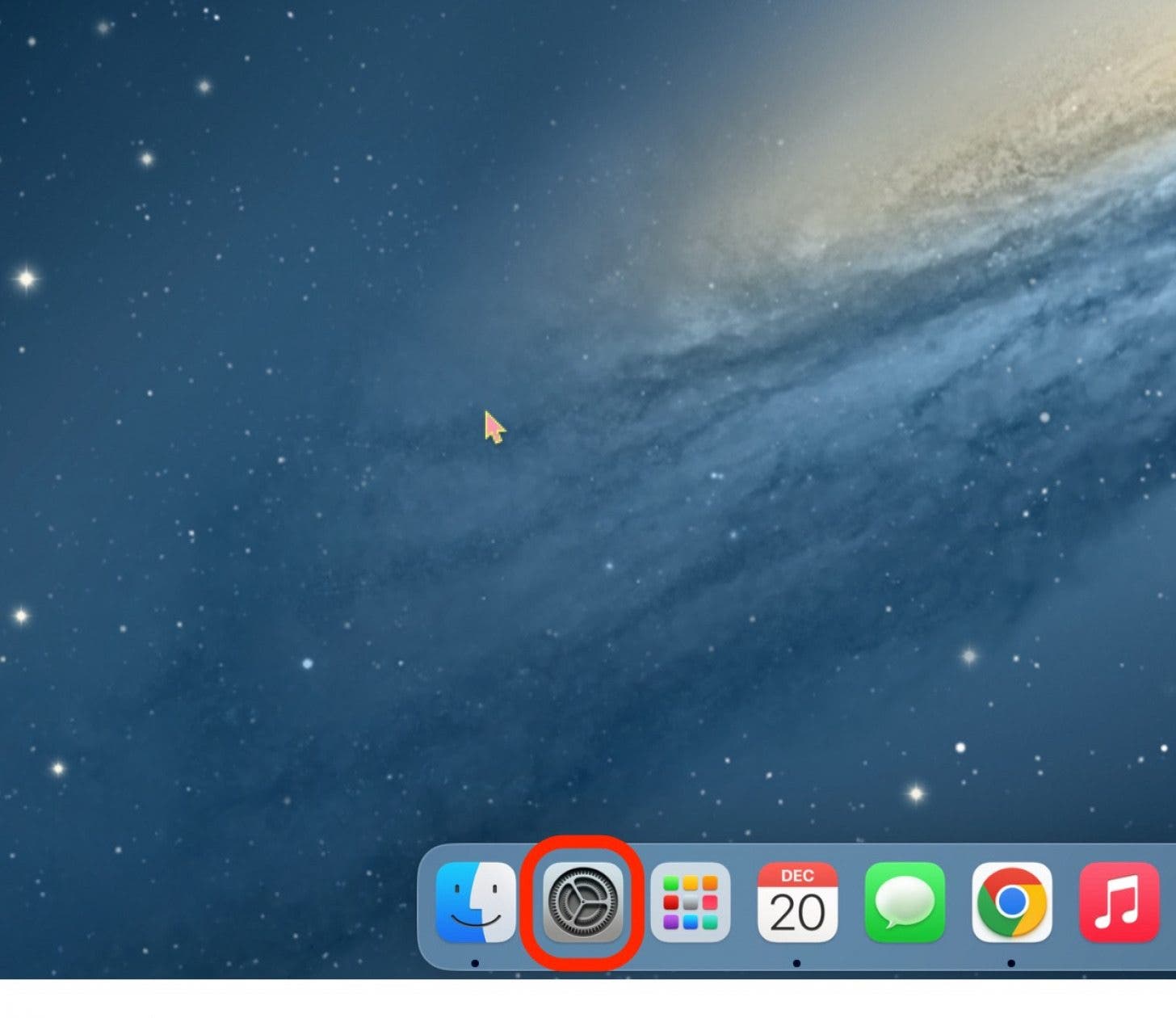Click the running indicator dot under Calendar
Image resolution: width=1176 pixels, height=1018 pixels.
click(x=796, y=963)
